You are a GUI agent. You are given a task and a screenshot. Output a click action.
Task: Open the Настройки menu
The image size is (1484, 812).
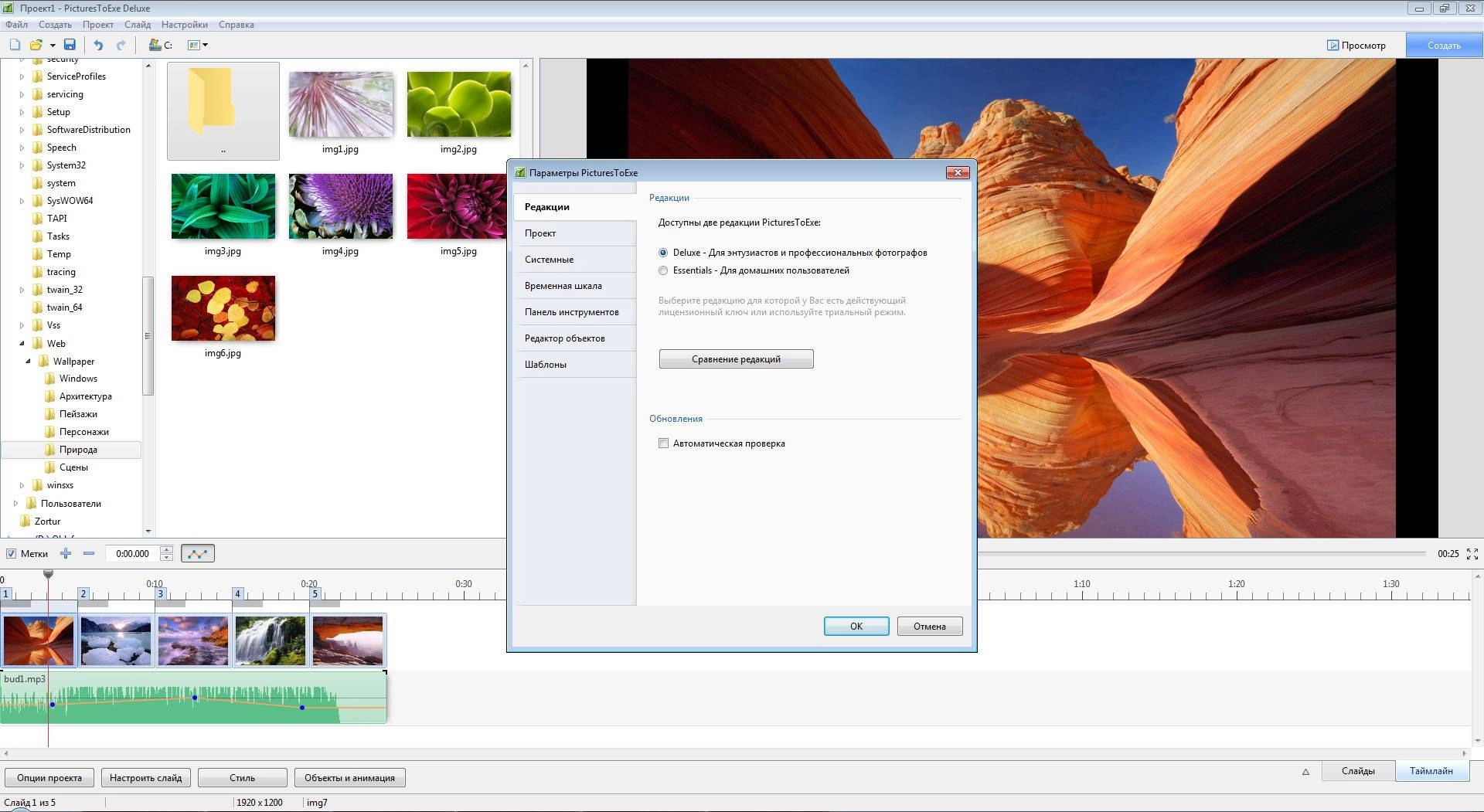tap(184, 25)
